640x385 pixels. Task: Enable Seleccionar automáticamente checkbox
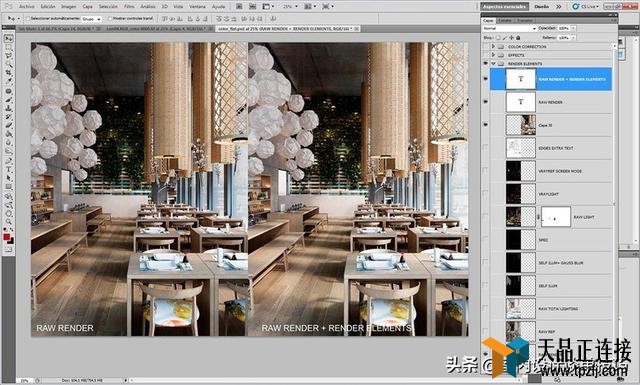coord(28,18)
